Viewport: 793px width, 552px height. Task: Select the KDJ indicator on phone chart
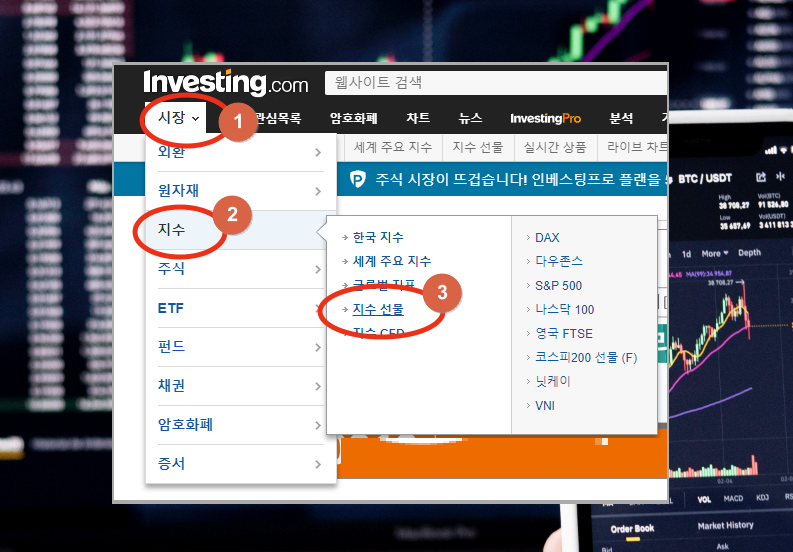point(762,497)
